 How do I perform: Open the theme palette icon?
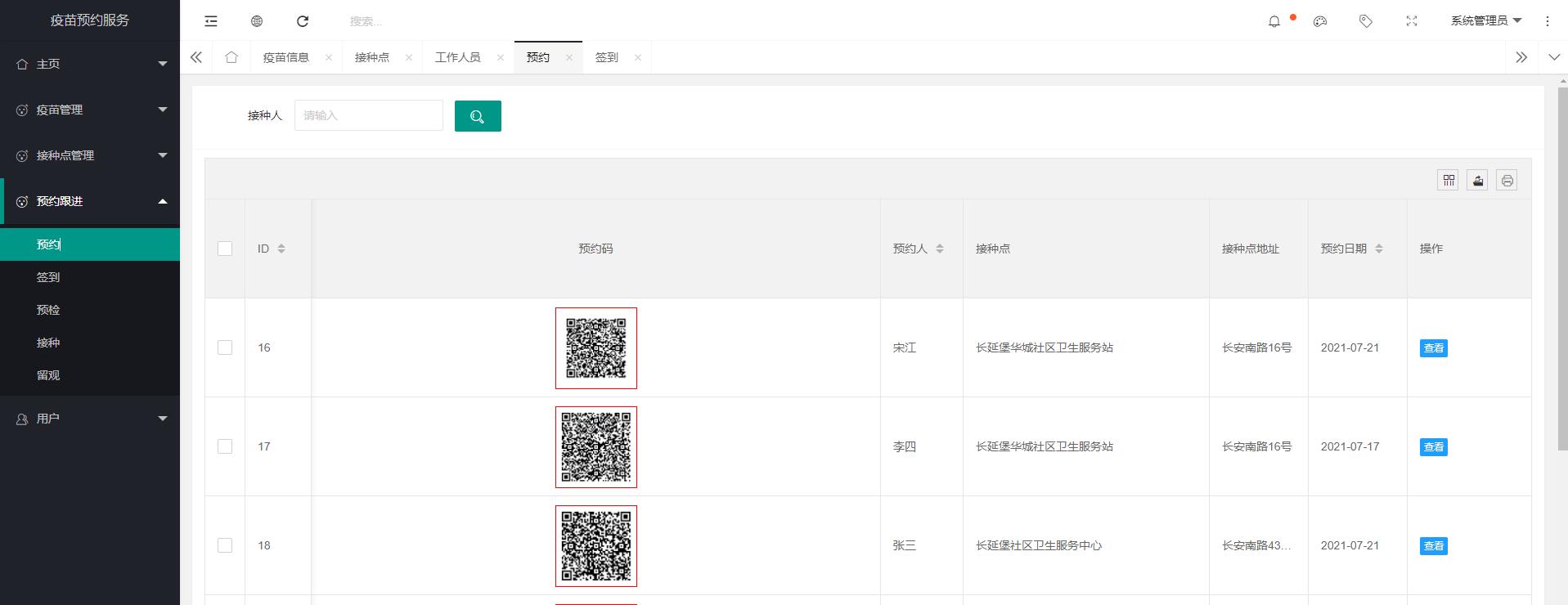1320,21
